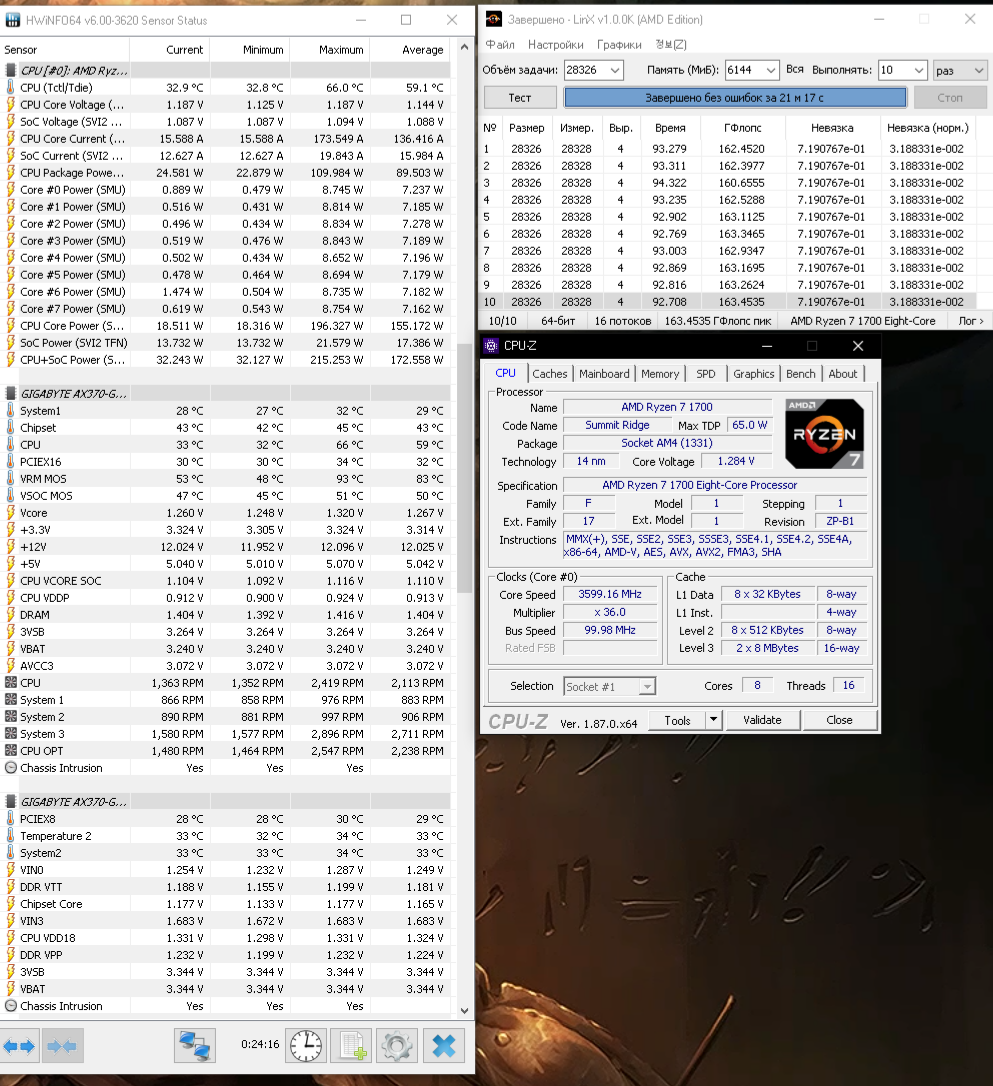Click HWiNFO64 title bar app icon
This screenshot has width=993, height=1086.
(x=12, y=20)
